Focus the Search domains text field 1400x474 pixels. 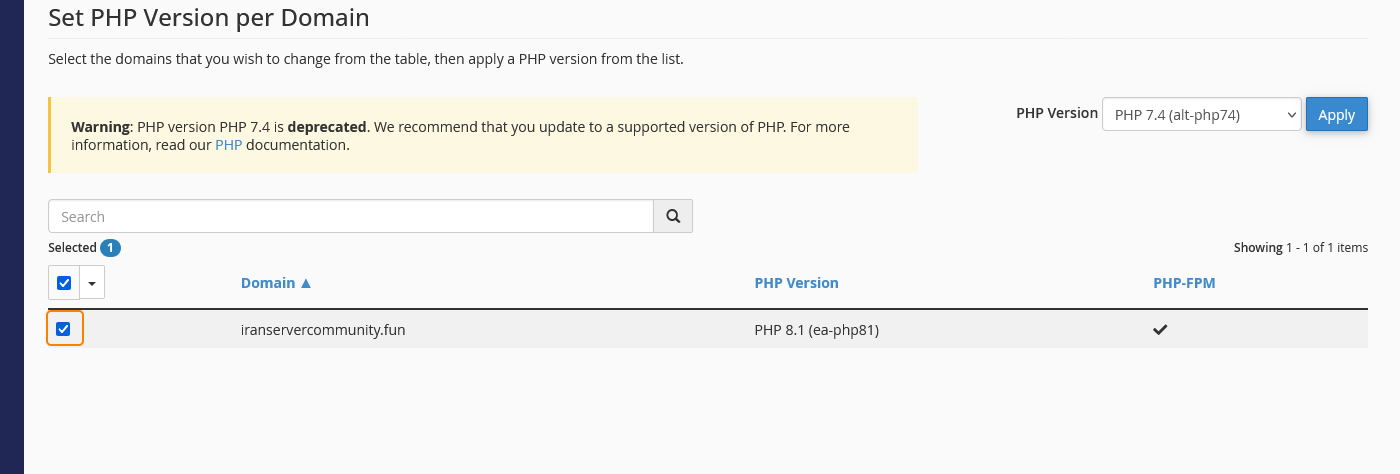click(350, 216)
